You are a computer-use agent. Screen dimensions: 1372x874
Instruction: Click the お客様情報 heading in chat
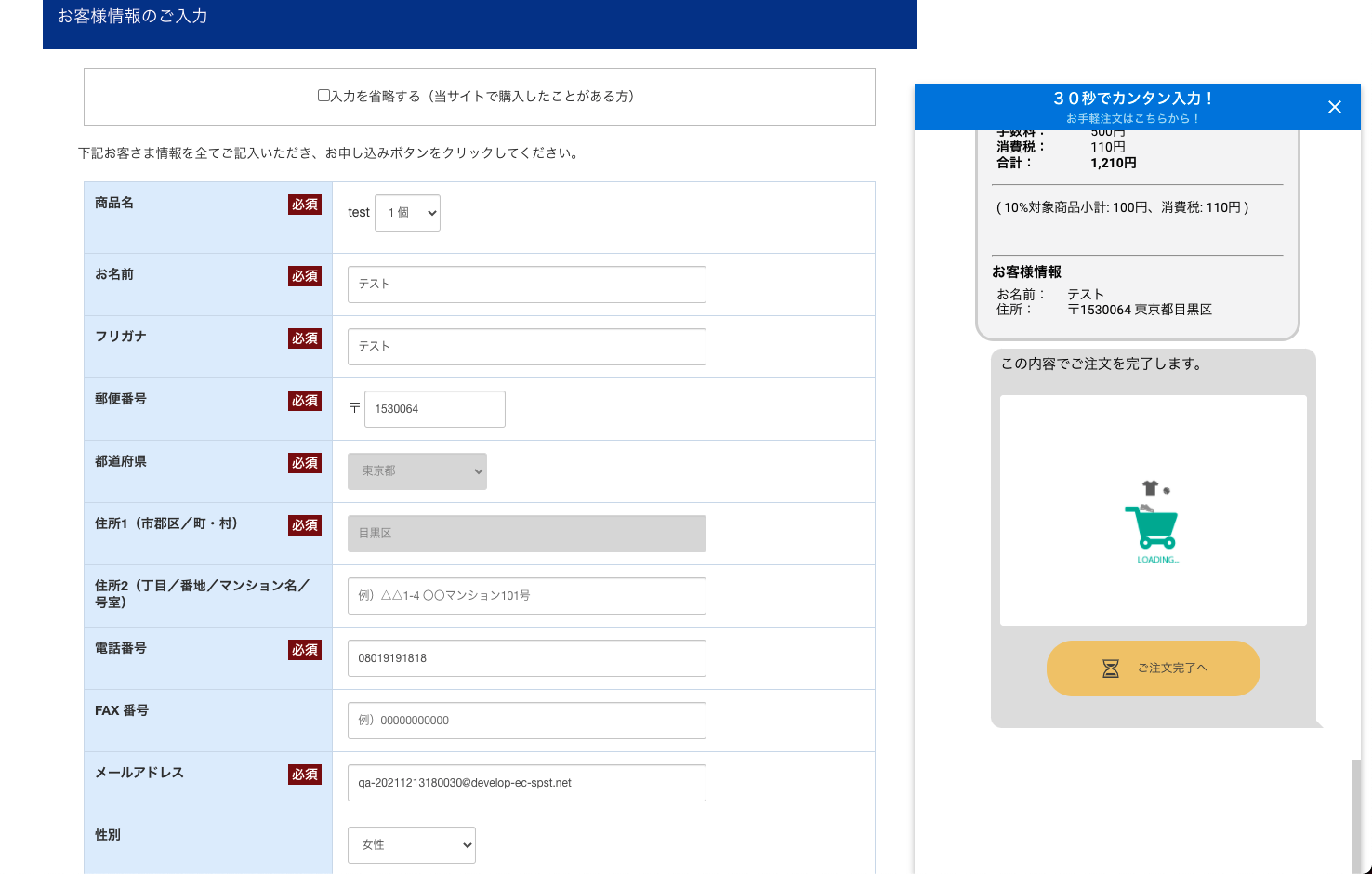click(1026, 272)
